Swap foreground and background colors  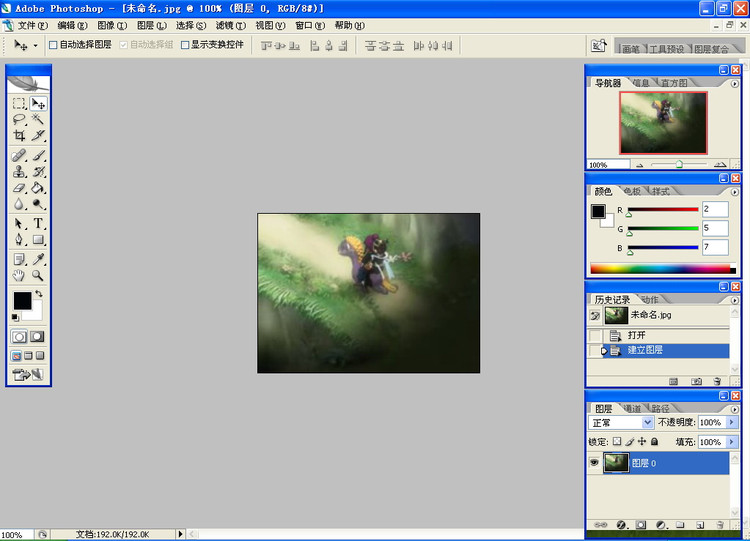point(39,294)
